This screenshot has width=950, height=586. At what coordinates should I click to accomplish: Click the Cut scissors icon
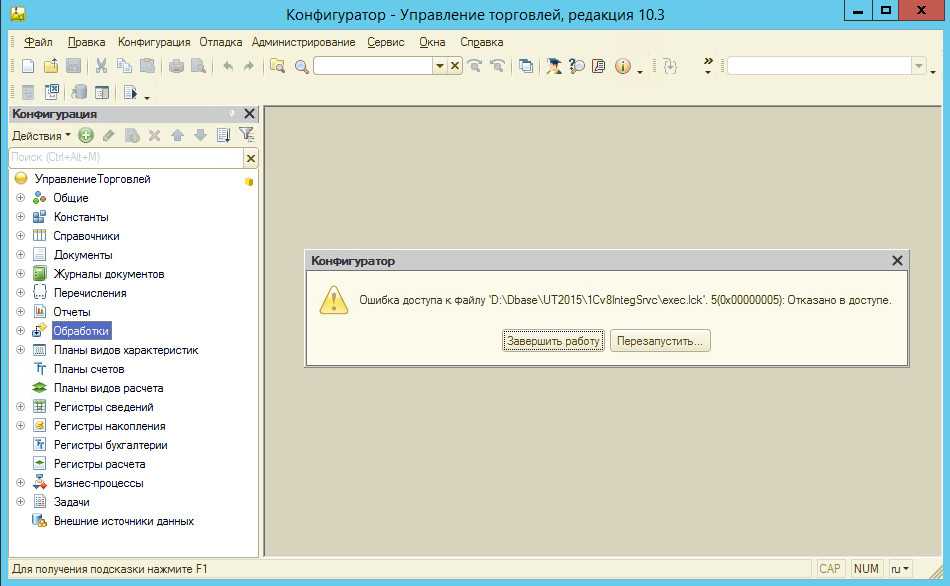click(x=101, y=66)
